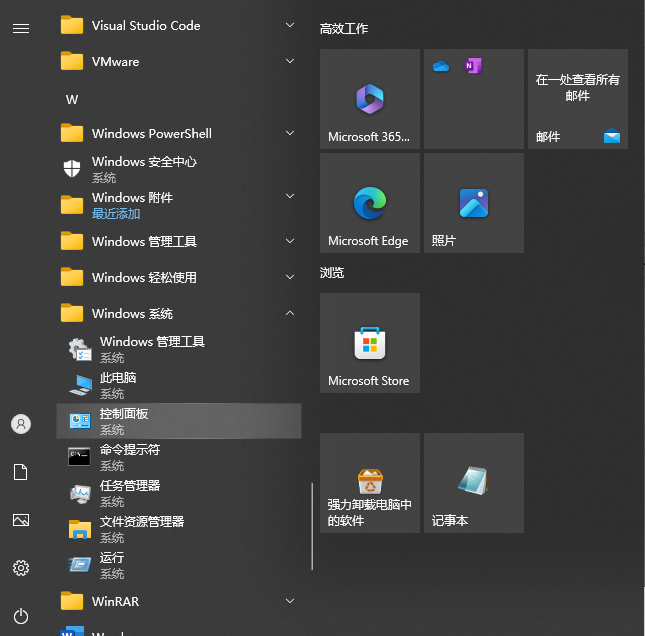Expand the Visual Studio Code folder
645x636 pixels.
pyautogui.click(x=178, y=26)
